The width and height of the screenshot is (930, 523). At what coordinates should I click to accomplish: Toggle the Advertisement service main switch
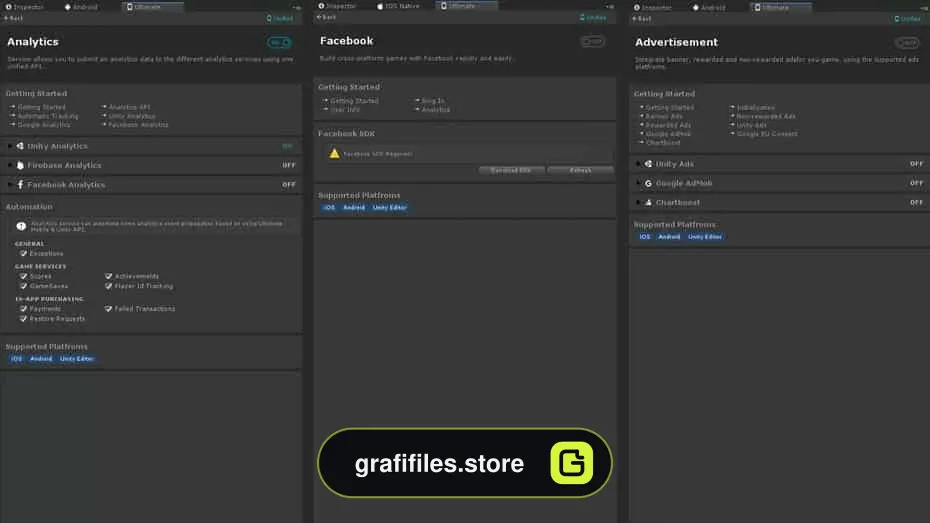click(x=907, y=43)
